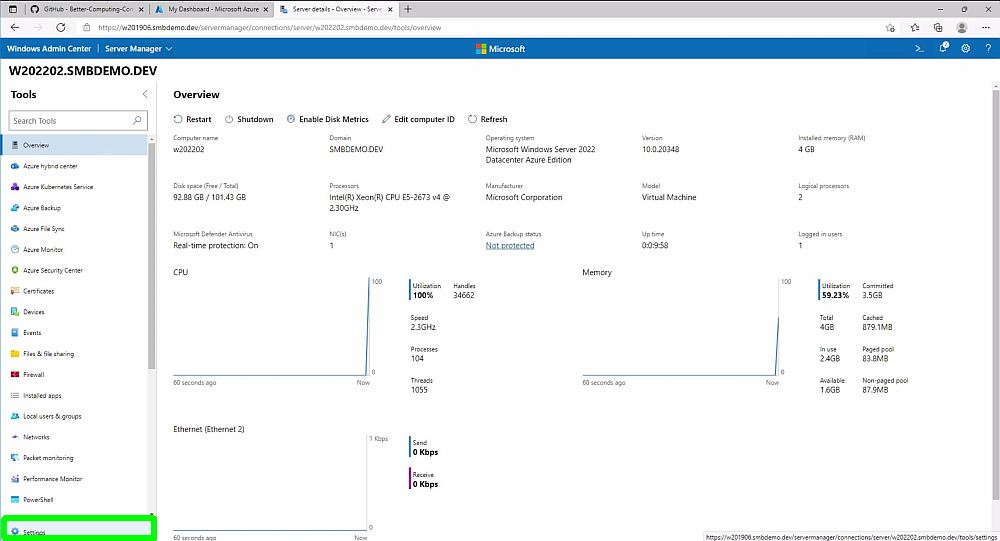Click the main page vertical scrollbar

(x=996, y=293)
